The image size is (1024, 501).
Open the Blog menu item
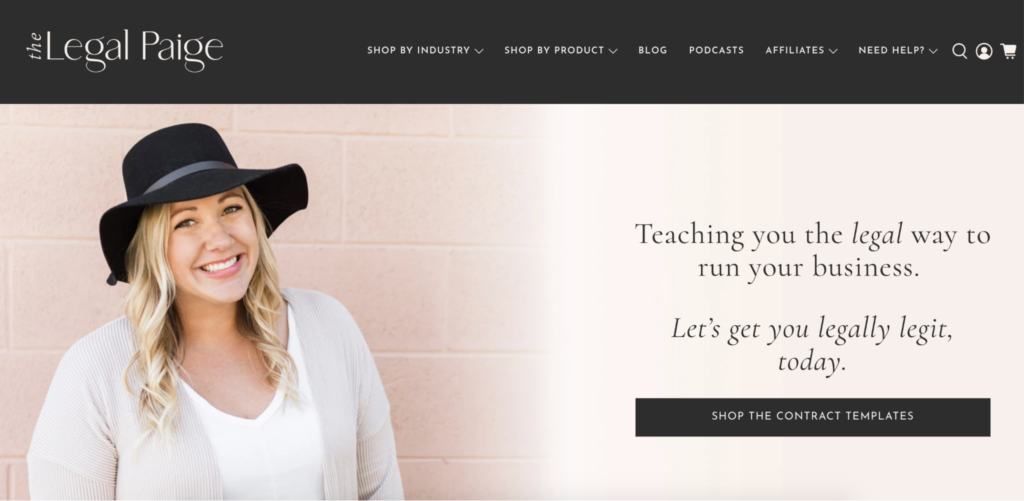point(652,50)
